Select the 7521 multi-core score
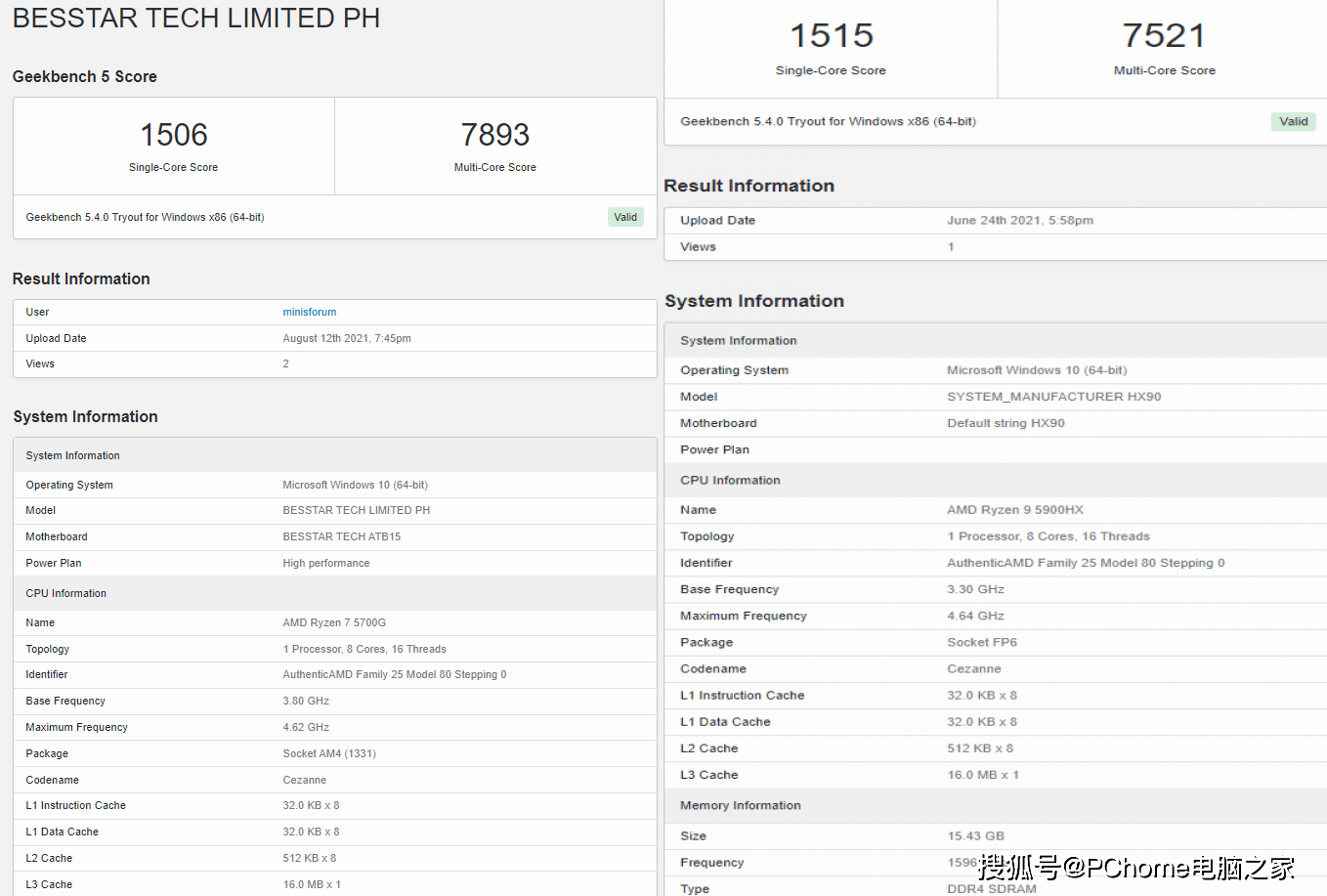Viewport: 1327px width, 896px height. coord(1164,36)
